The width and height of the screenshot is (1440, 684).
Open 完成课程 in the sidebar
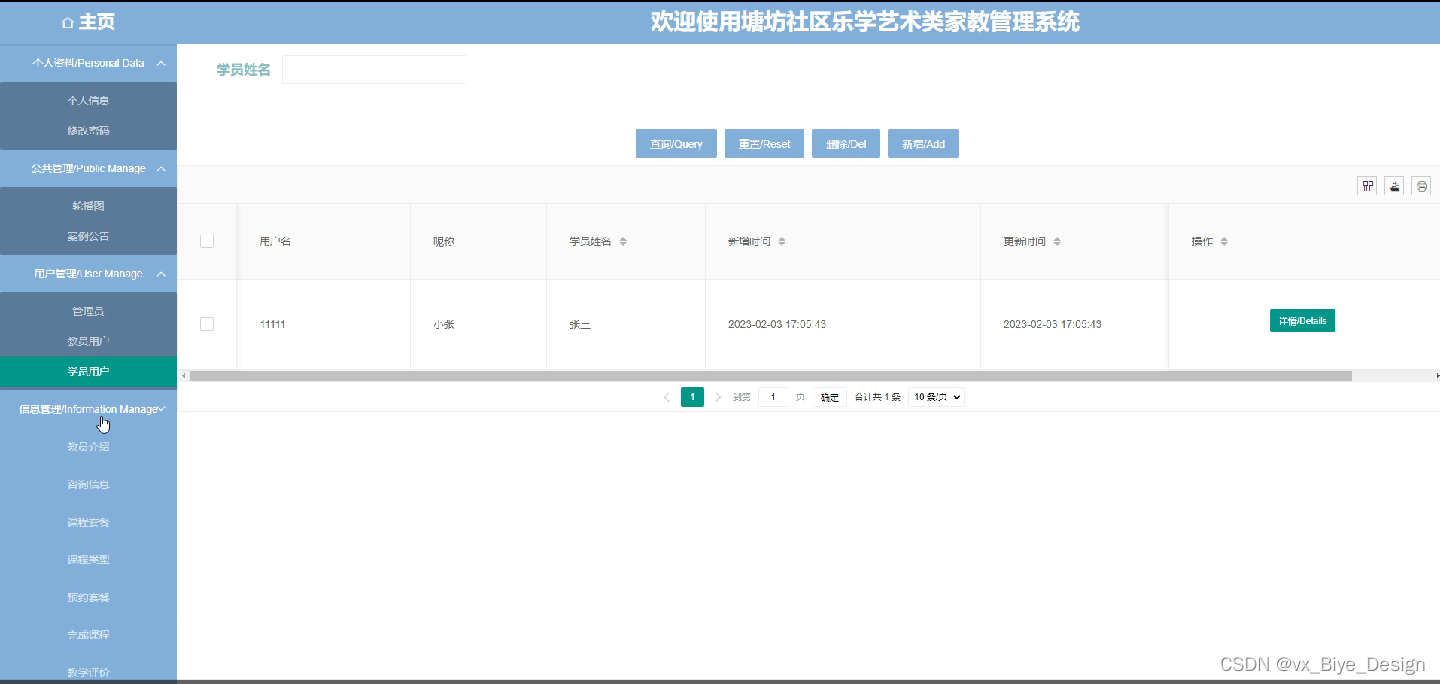pyautogui.click(x=88, y=635)
